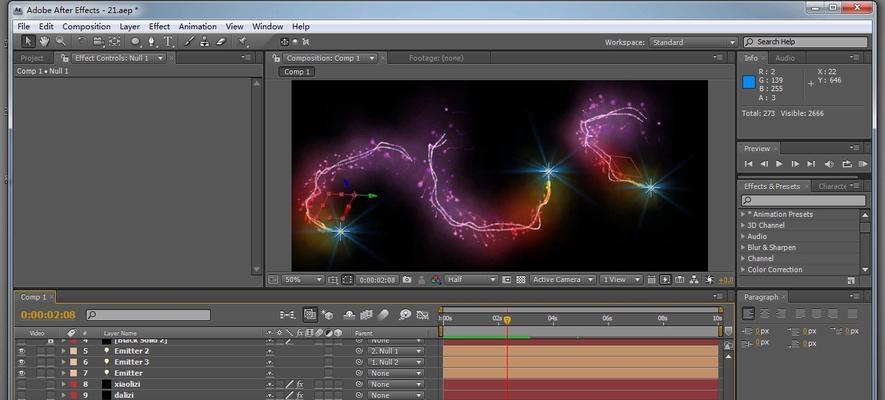Screen dimensions: 885x400
Task: Expand the Color Correction effects category
Action: pyautogui.click(x=743, y=270)
